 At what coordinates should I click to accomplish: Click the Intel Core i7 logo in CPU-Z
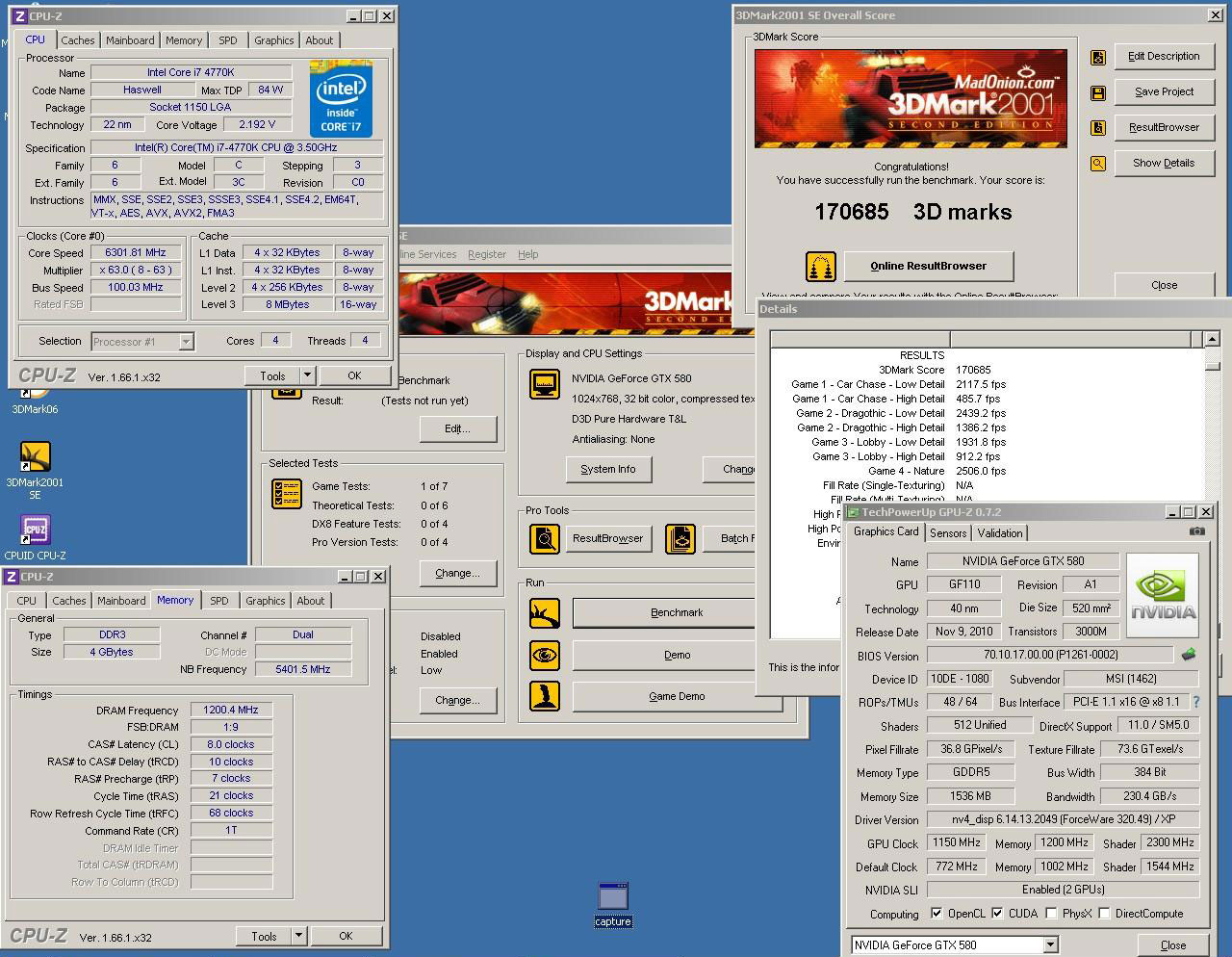(341, 100)
